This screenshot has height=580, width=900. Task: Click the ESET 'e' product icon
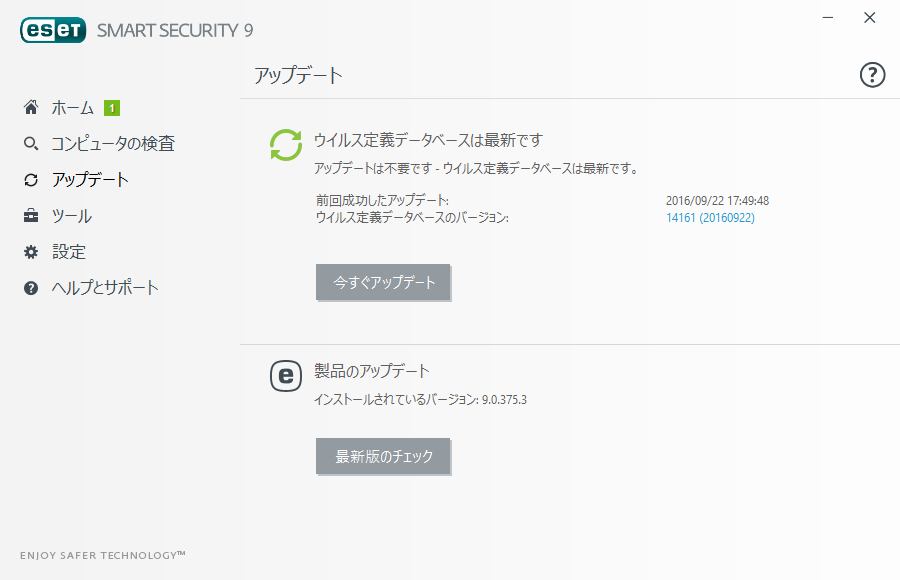click(x=286, y=376)
